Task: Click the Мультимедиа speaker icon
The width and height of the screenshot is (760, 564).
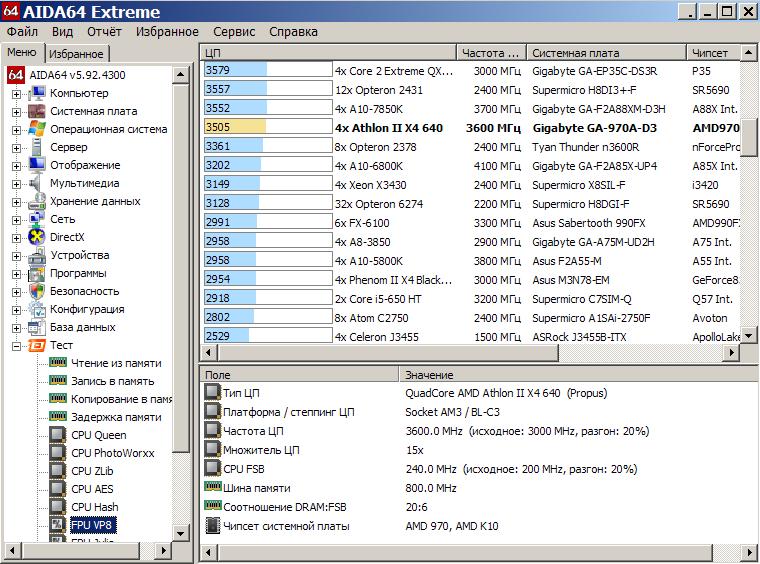Action: [x=37, y=183]
